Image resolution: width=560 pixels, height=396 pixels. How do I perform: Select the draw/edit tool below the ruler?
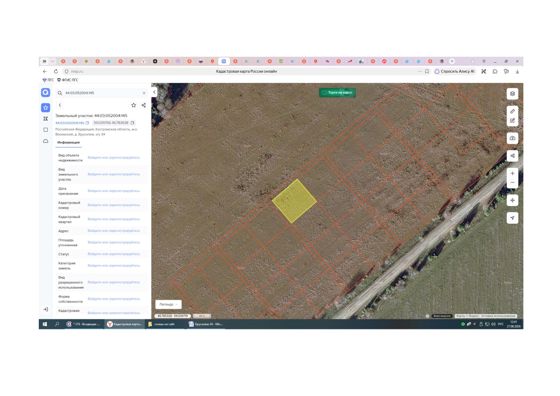point(512,121)
